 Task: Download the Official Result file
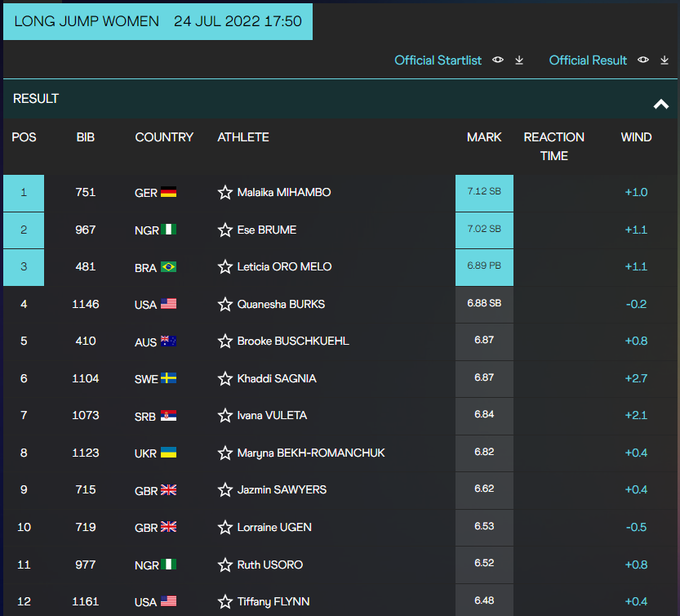[665, 61]
